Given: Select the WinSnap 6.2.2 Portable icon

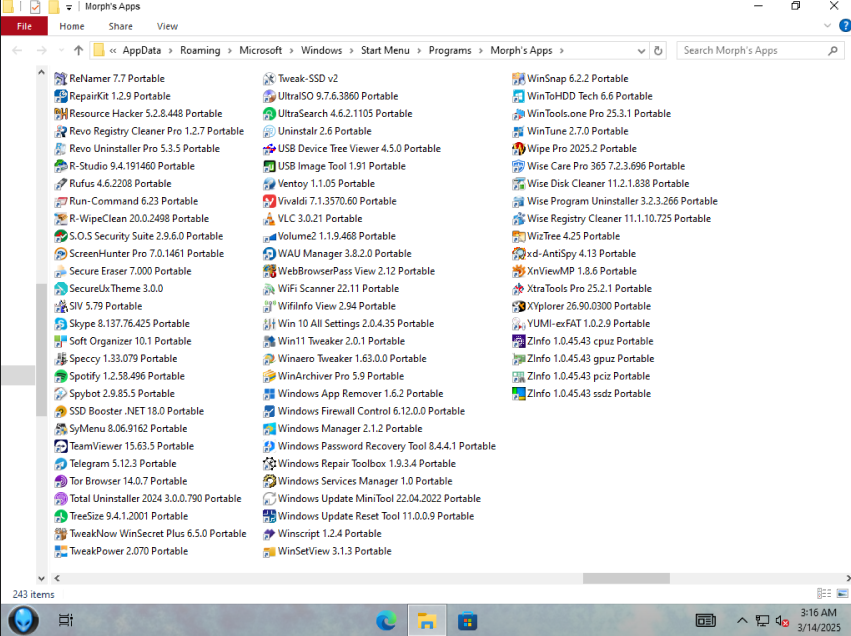Looking at the screenshot, I should 518,79.
